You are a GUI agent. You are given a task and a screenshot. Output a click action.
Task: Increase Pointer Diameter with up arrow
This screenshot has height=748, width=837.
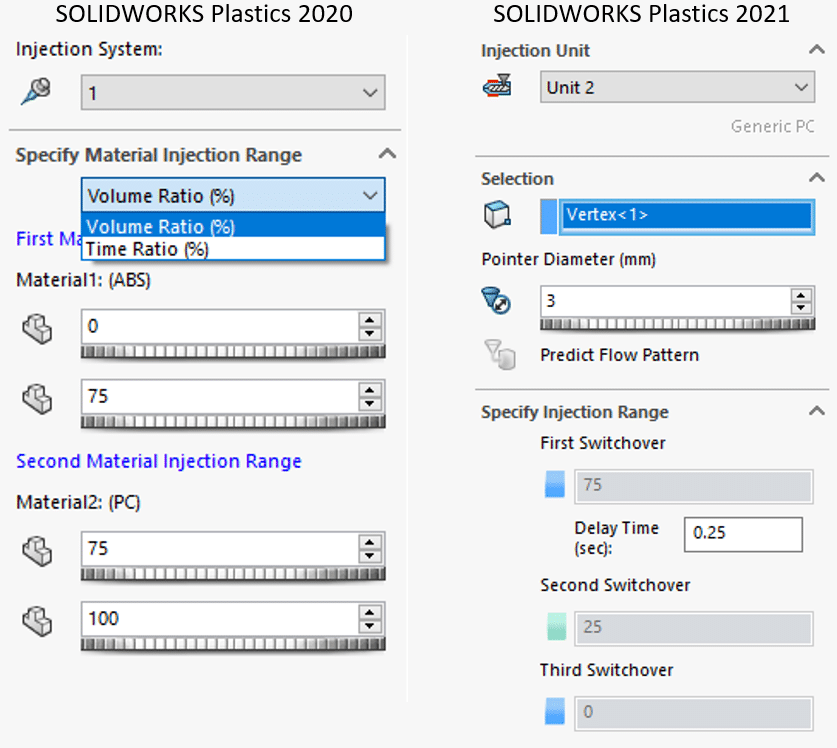800,295
